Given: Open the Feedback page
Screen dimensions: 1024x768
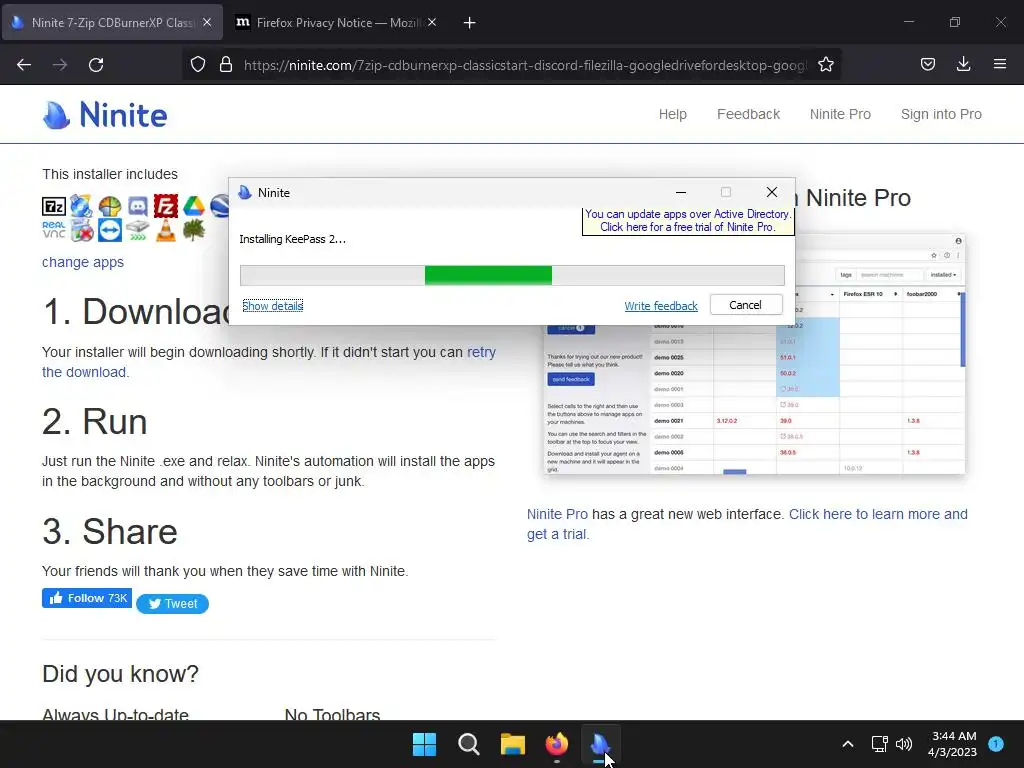Looking at the screenshot, I should 748,114.
